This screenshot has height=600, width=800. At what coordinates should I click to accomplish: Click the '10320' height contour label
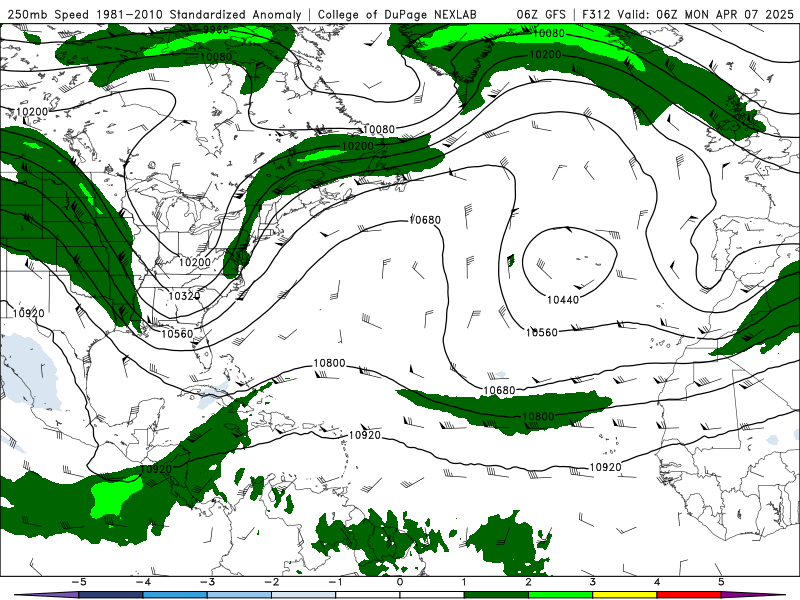coord(184,296)
